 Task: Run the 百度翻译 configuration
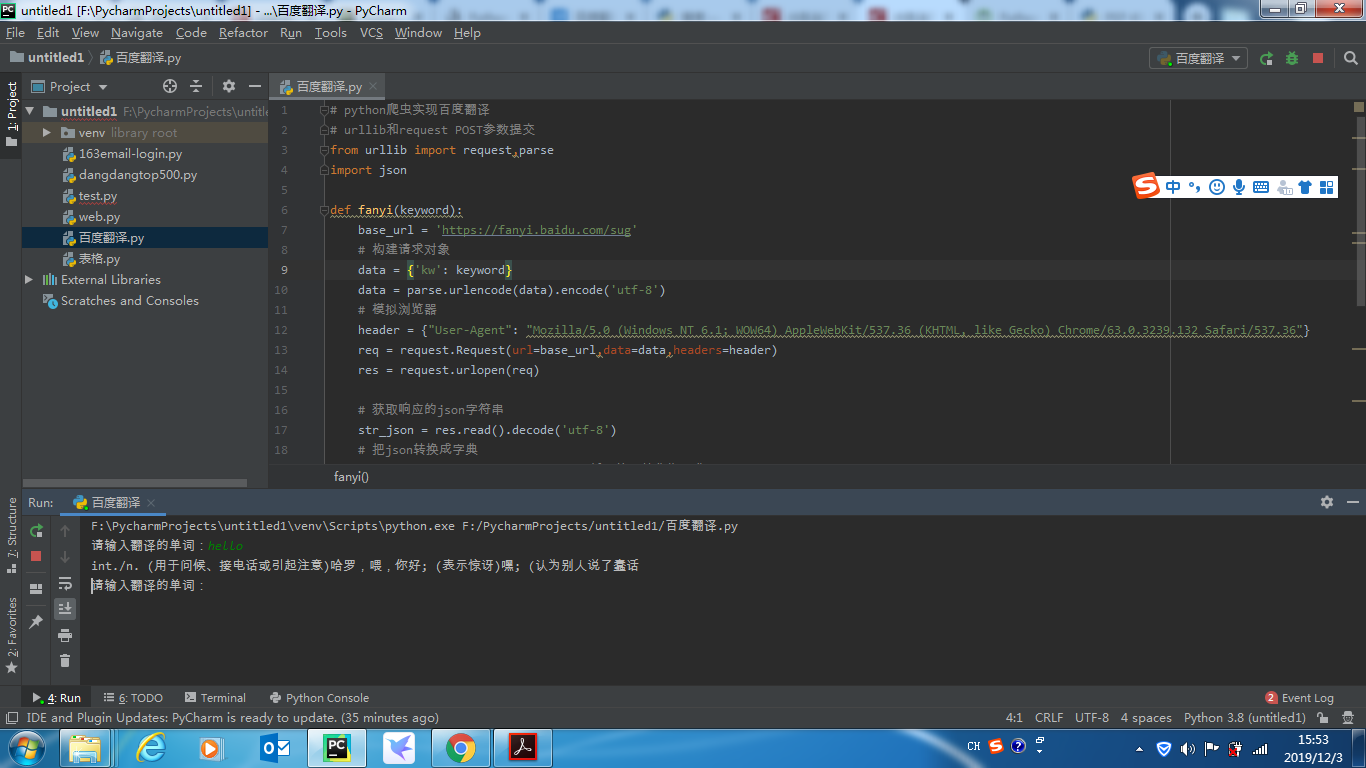point(1266,57)
